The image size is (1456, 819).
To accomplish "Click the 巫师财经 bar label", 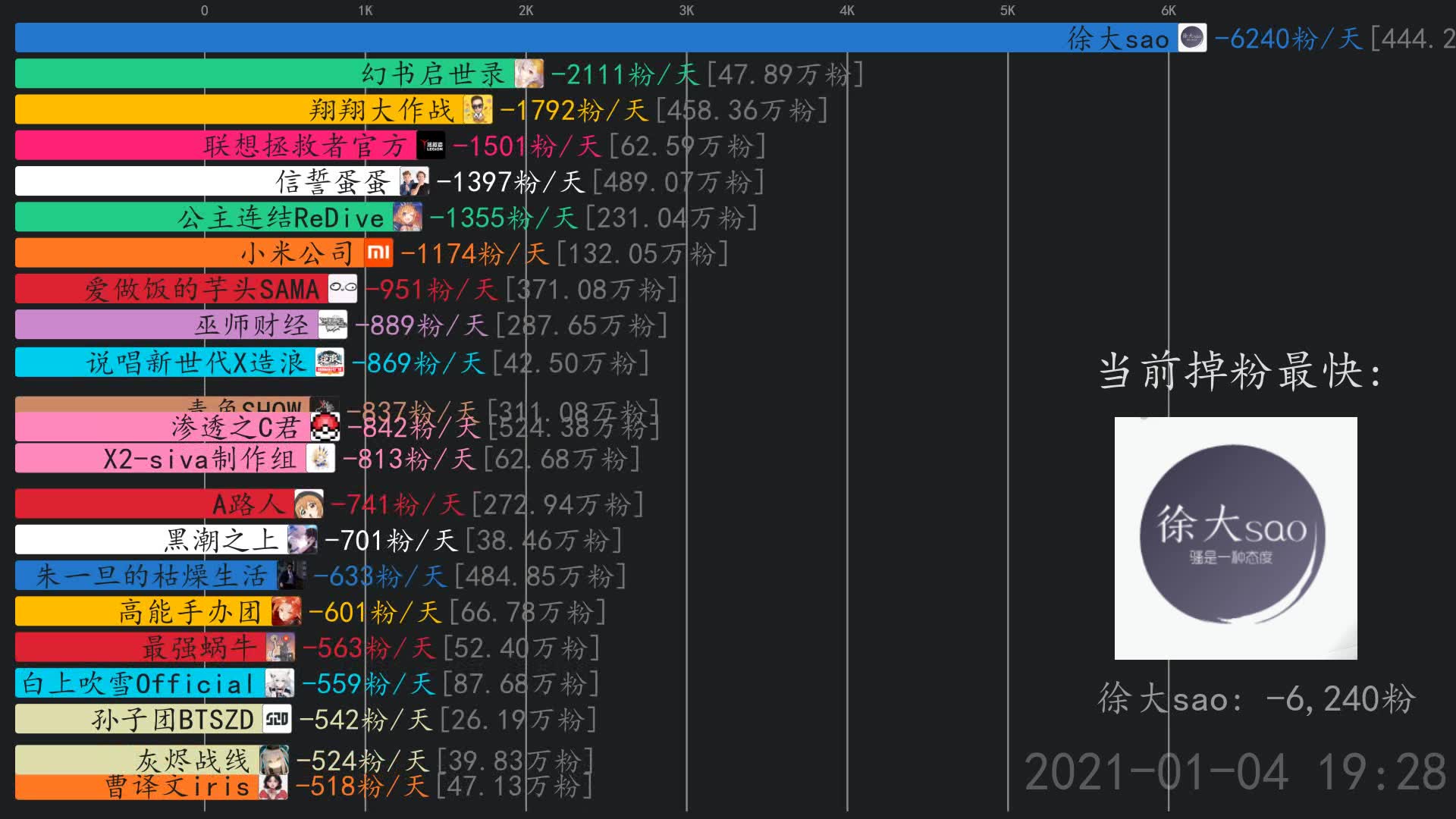I will point(252,325).
